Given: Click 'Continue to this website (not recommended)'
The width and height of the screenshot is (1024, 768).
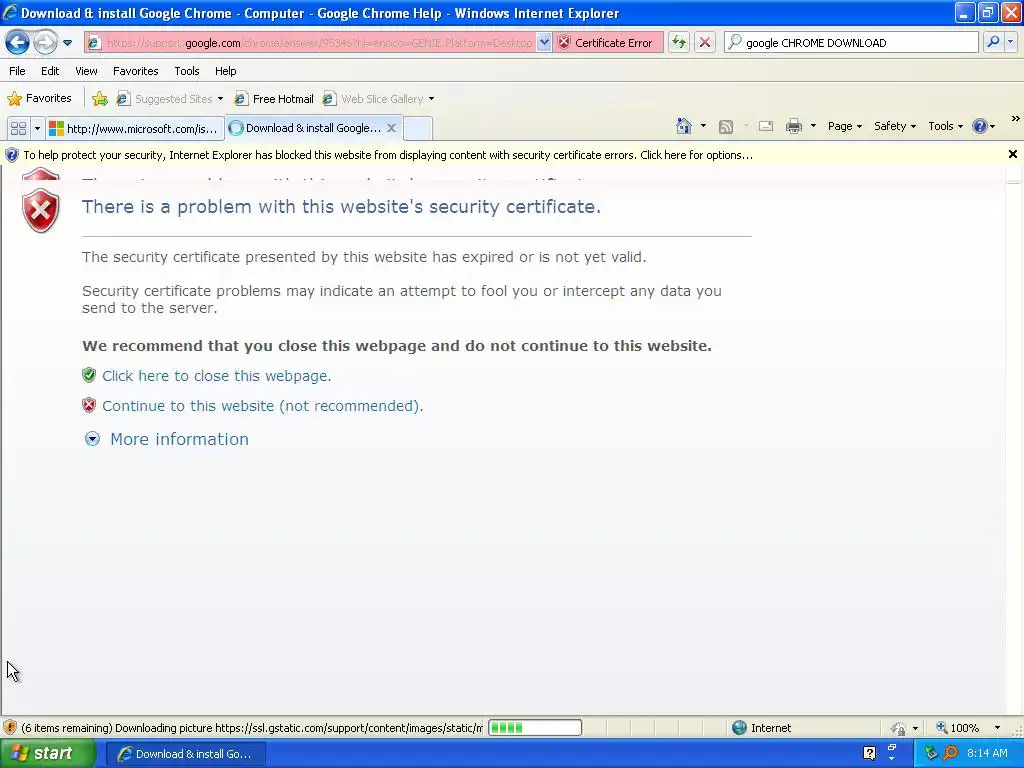Looking at the screenshot, I should [x=263, y=406].
